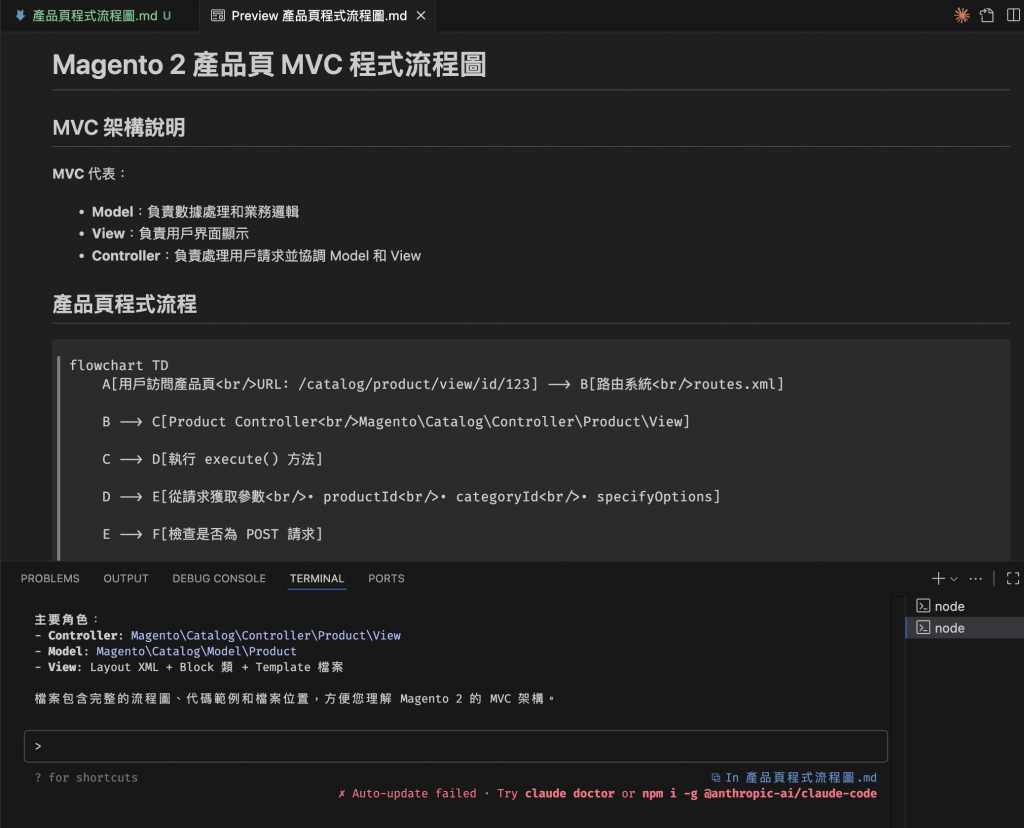This screenshot has height=828, width=1024.
Task: Create a new terminal with plus icon
Action: (938, 579)
